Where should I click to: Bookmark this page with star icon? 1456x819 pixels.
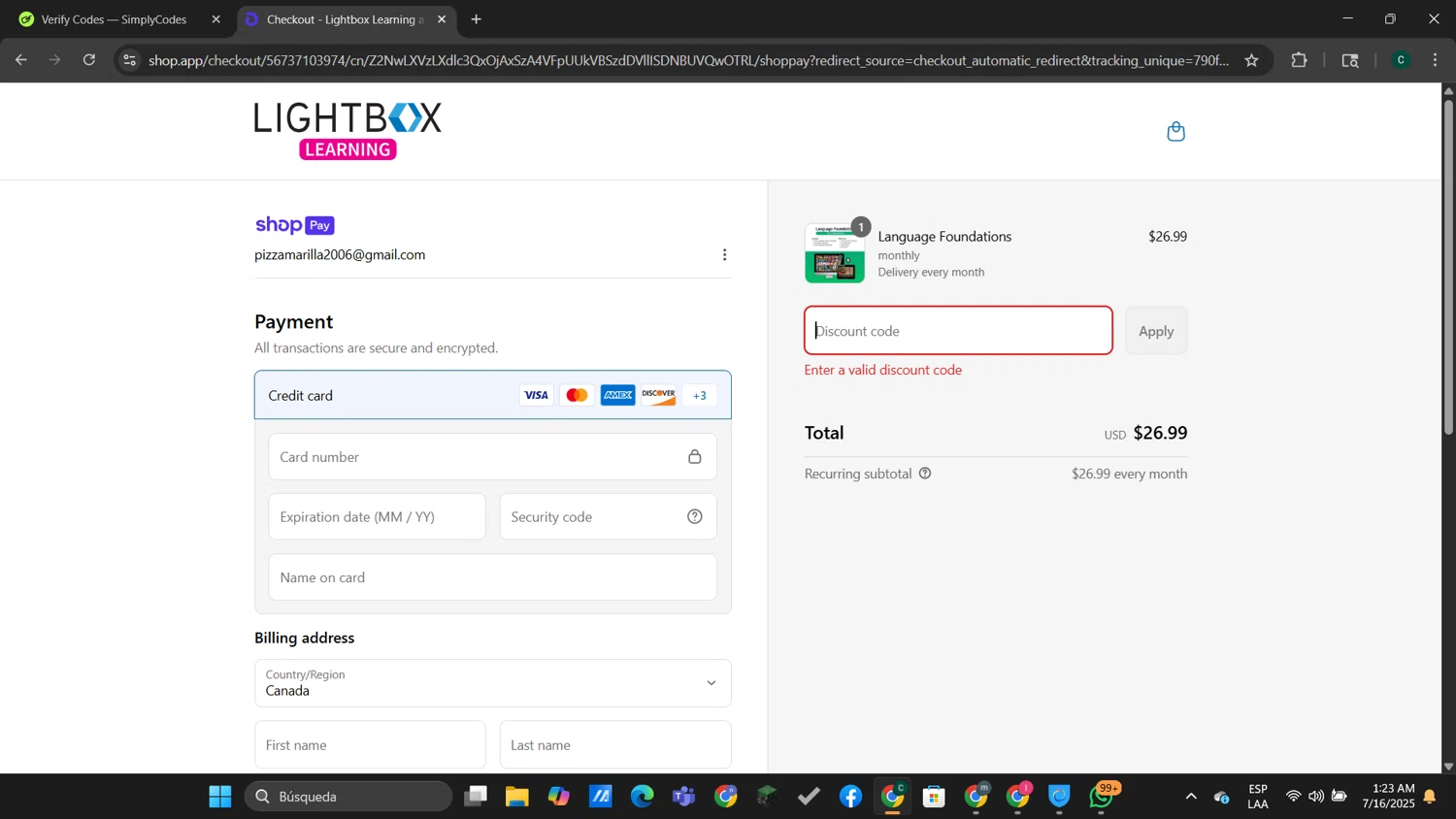[1251, 60]
